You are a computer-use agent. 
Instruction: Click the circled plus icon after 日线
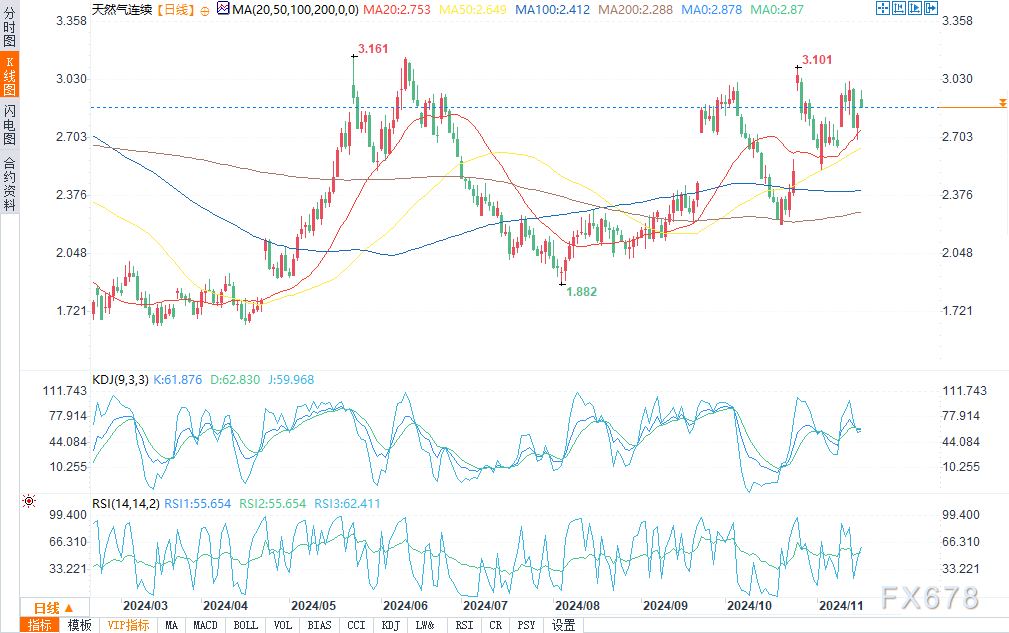[x=205, y=9]
